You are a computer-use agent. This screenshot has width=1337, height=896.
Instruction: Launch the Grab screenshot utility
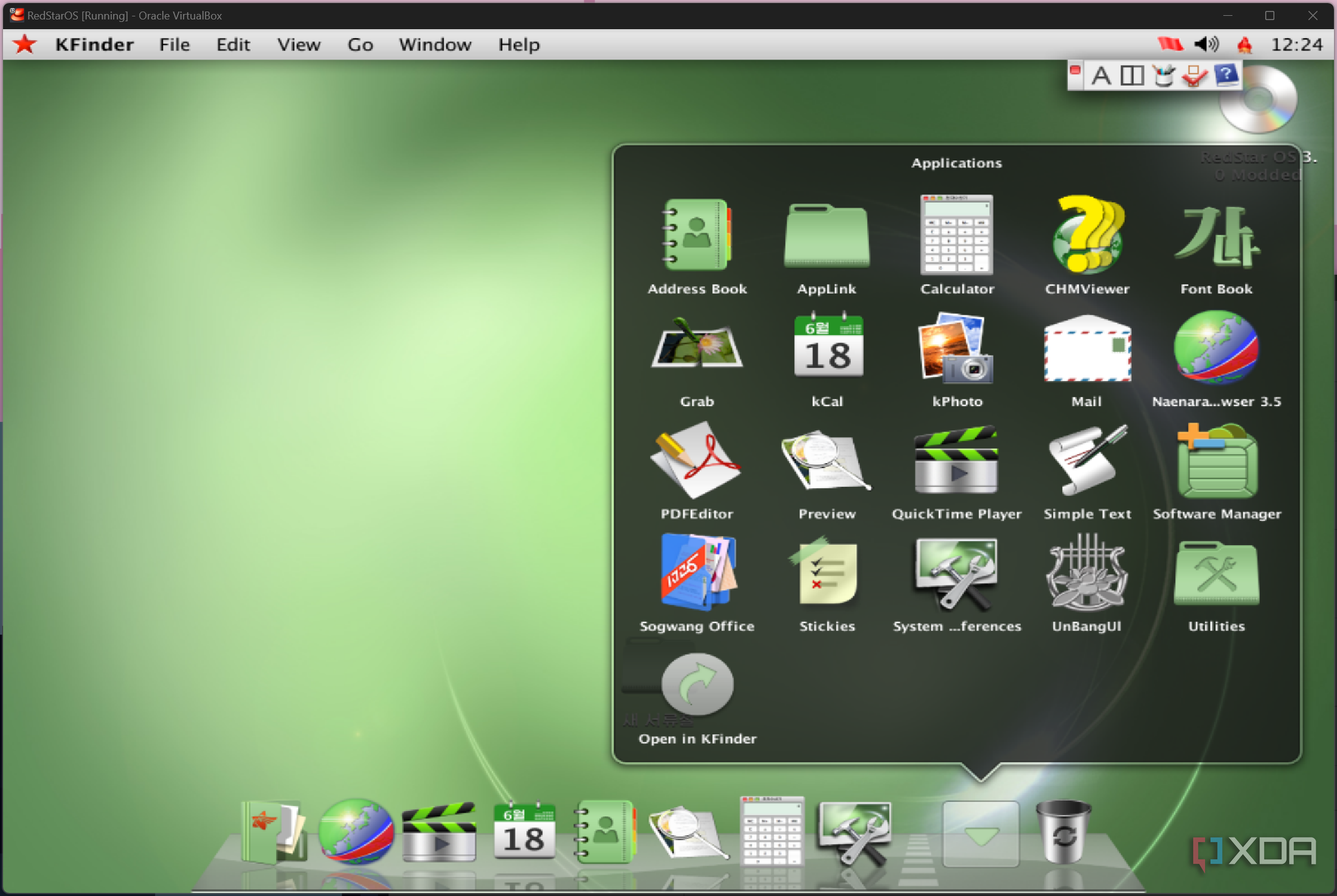point(697,348)
